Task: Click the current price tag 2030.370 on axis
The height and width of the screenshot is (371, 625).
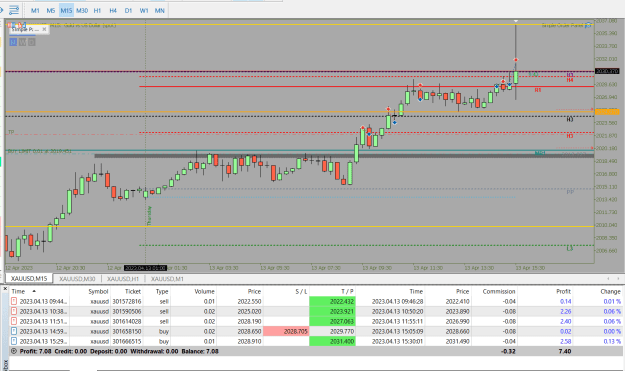Action: [607, 71]
